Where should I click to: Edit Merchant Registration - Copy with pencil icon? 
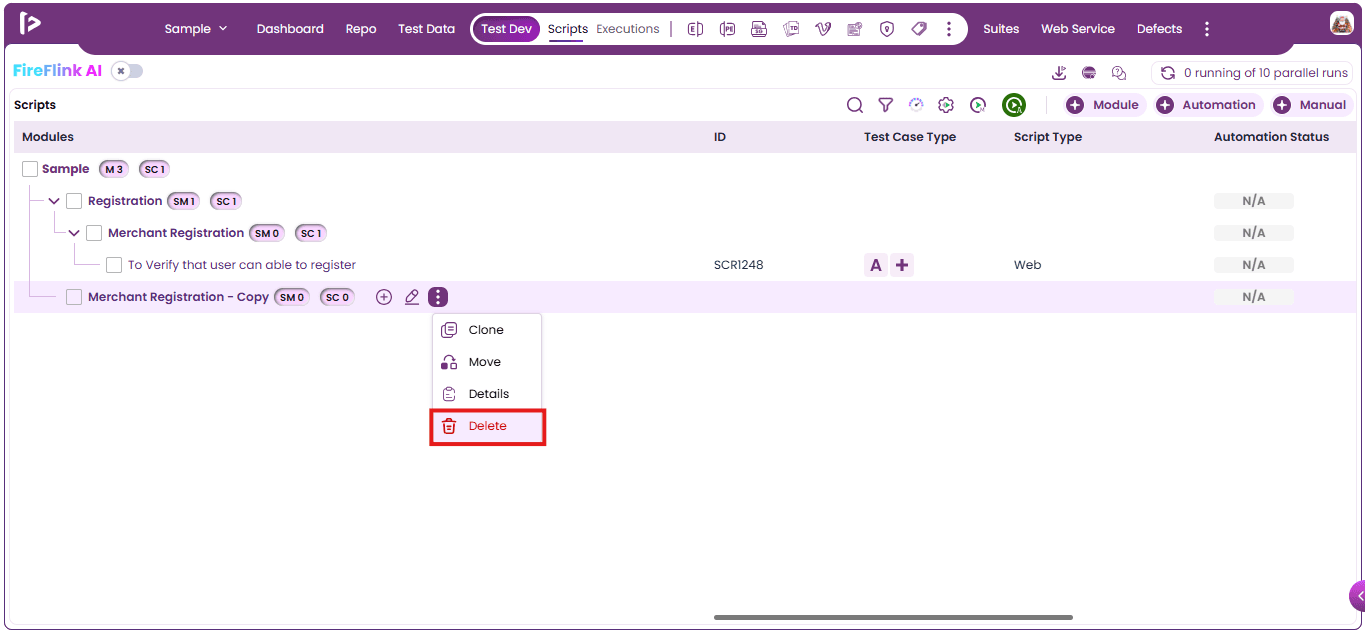[411, 297]
